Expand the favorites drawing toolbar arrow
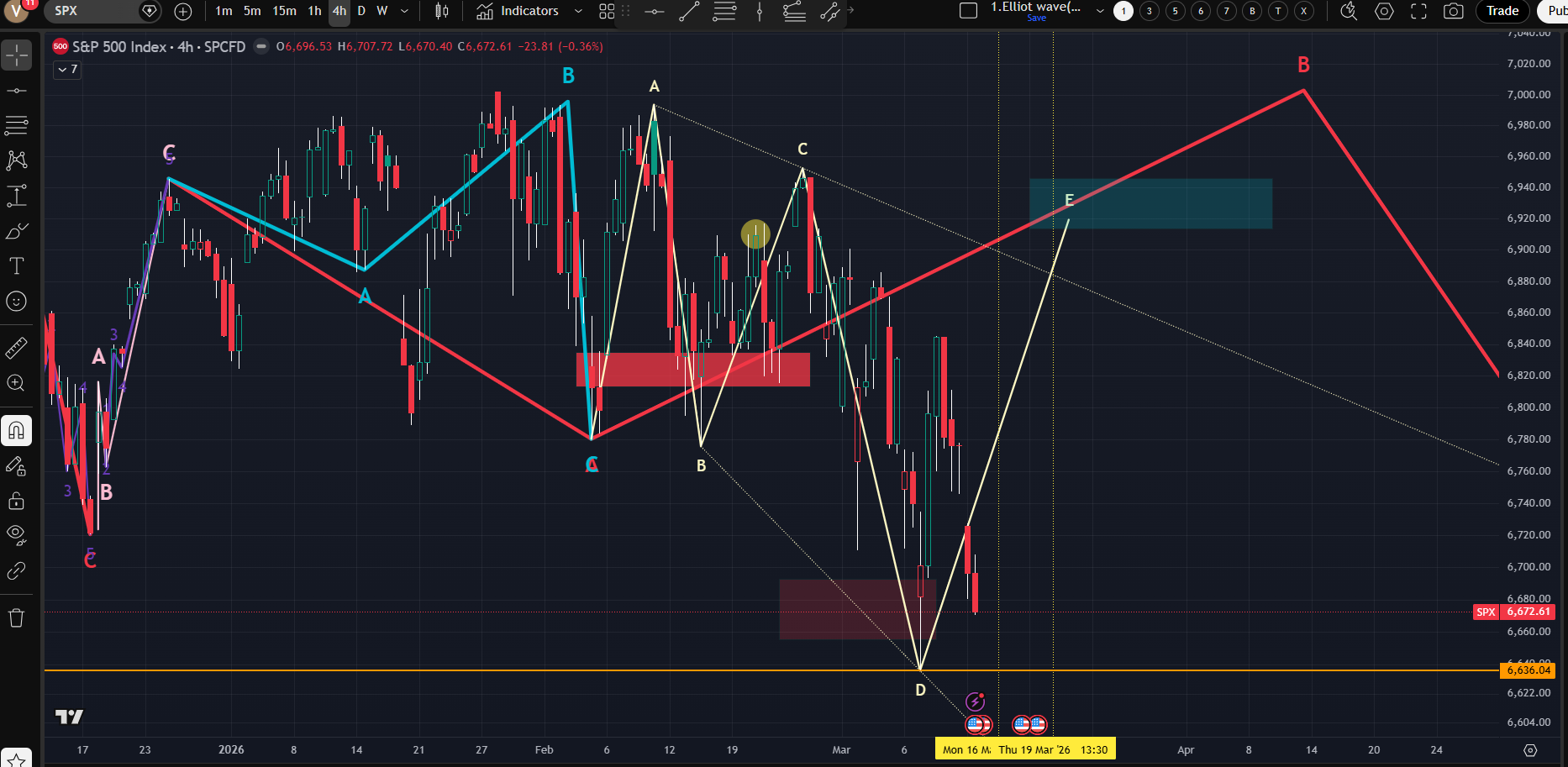1568x767 pixels. (x=850, y=11)
